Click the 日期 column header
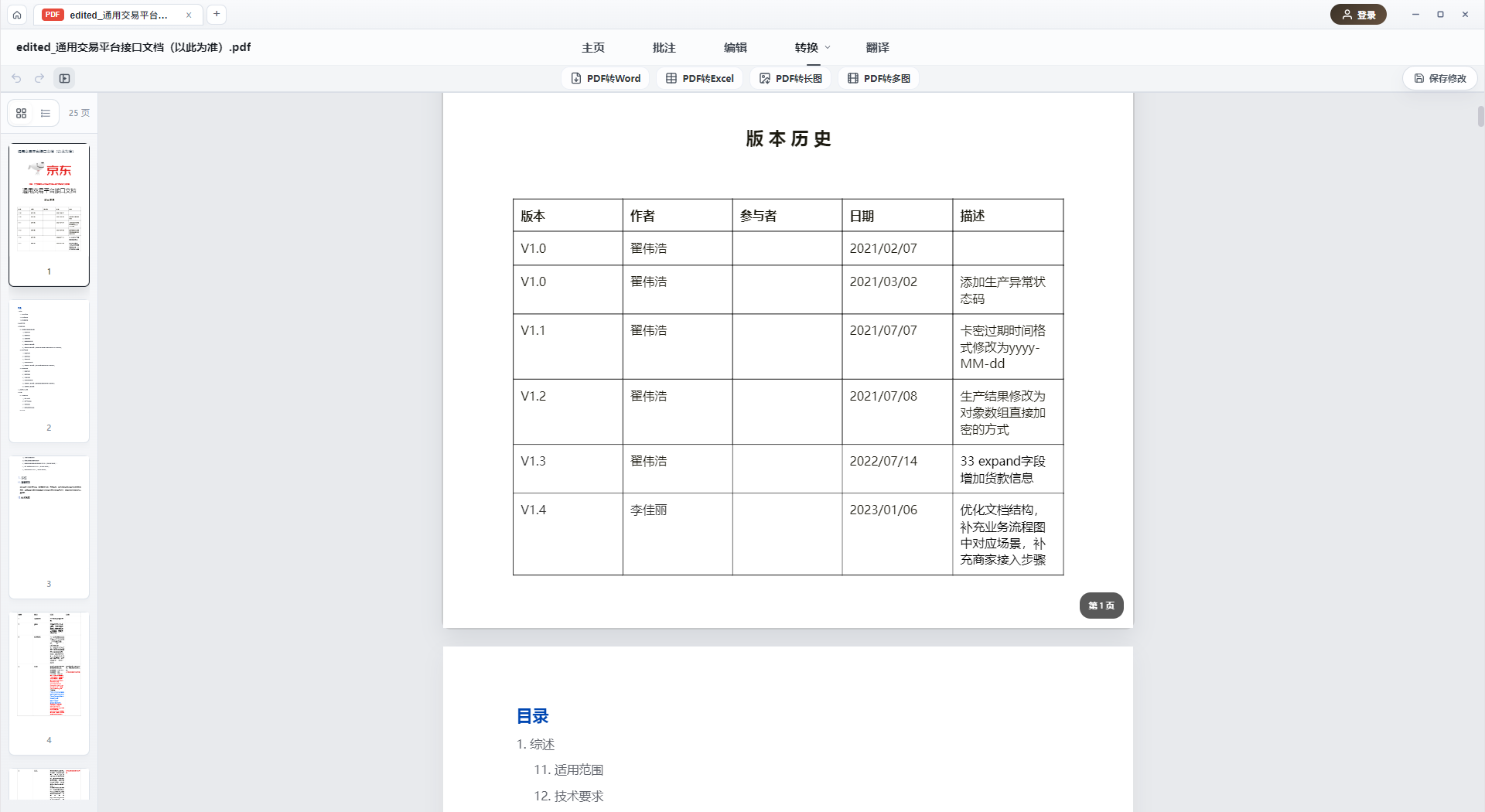This screenshot has width=1485, height=812. click(897, 216)
